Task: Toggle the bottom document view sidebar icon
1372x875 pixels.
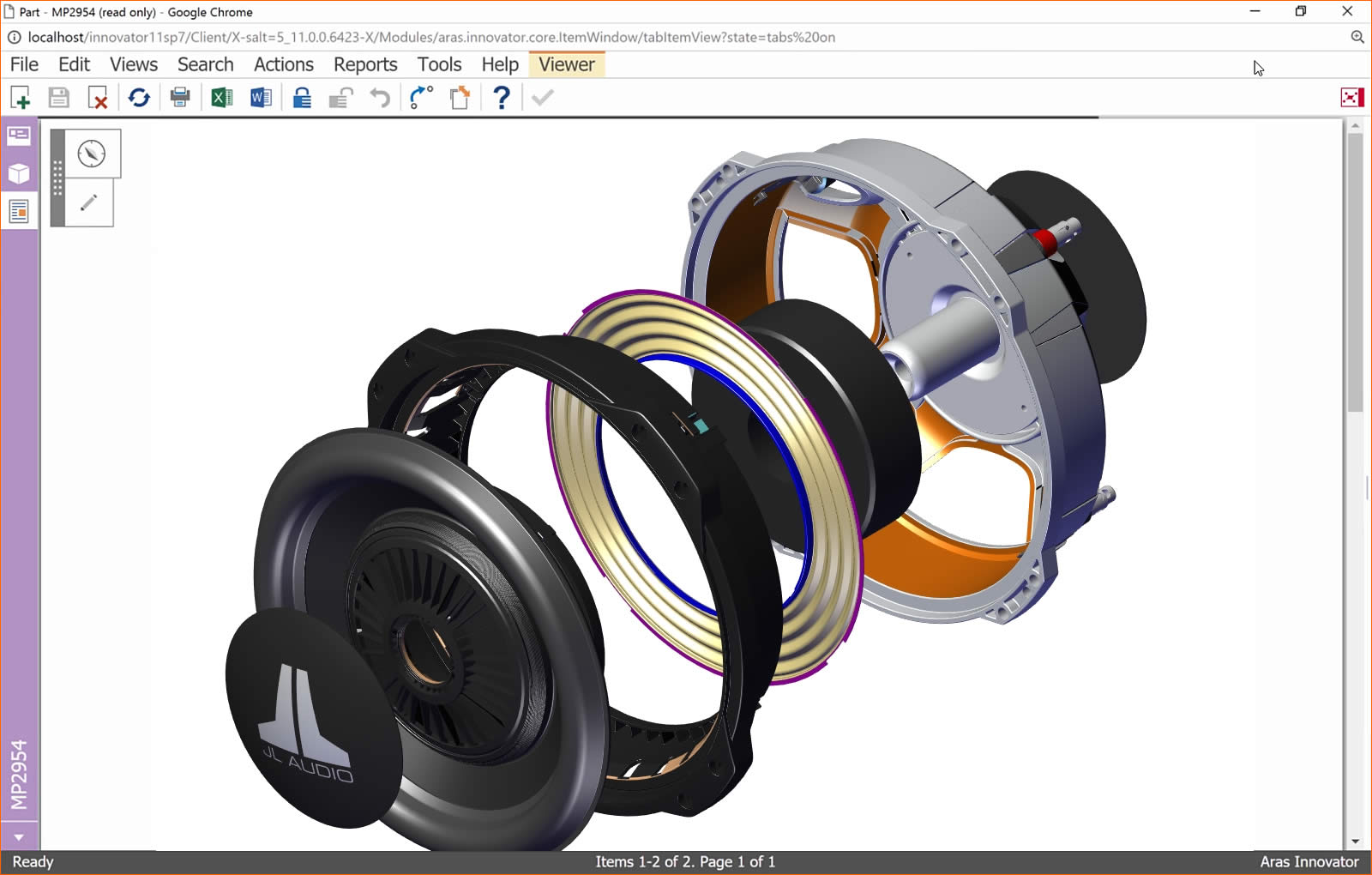Action: [x=19, y=211]
